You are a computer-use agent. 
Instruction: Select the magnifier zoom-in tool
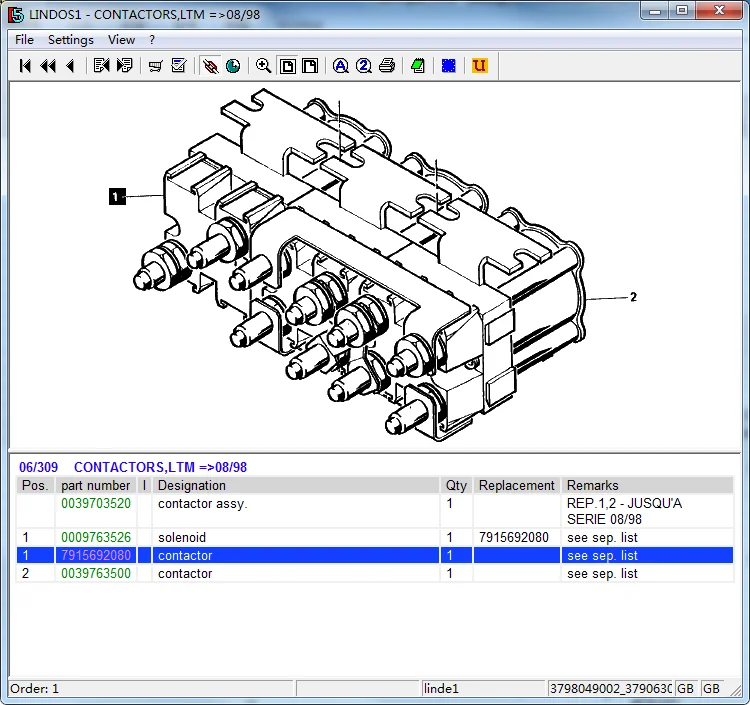(x=264, y=66)
